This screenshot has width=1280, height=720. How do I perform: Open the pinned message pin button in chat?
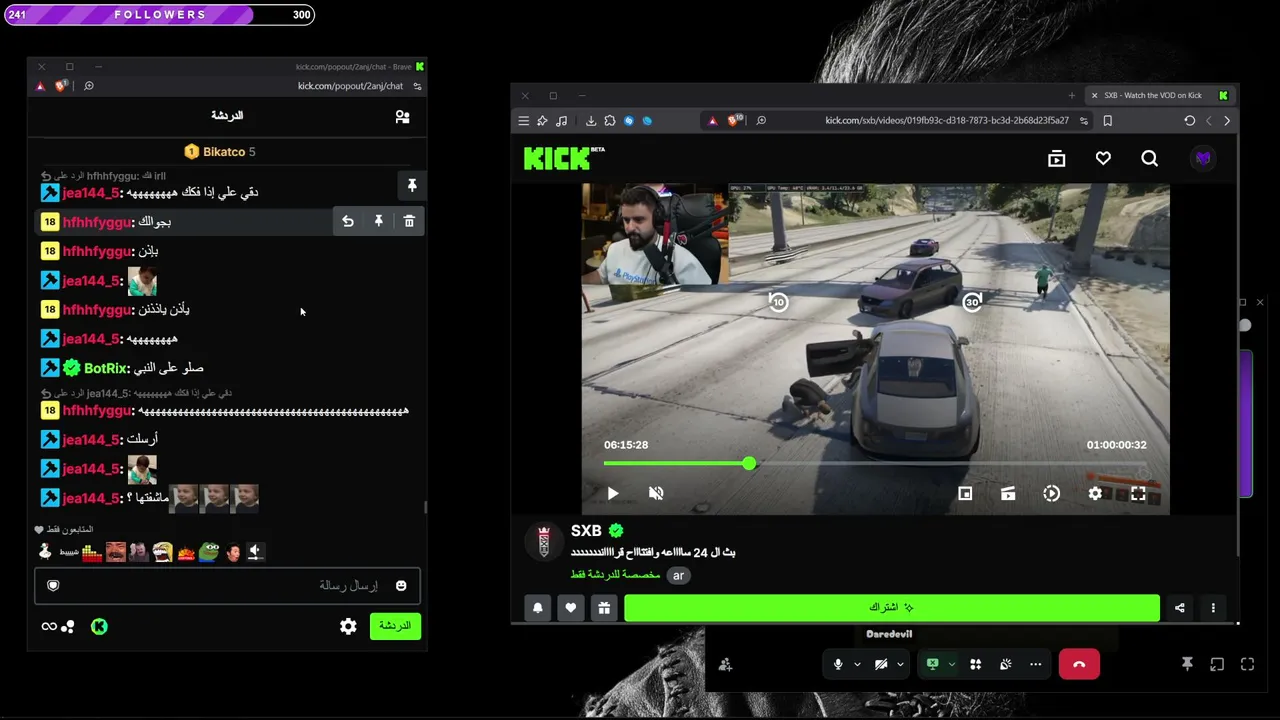(x=412, y=185)
